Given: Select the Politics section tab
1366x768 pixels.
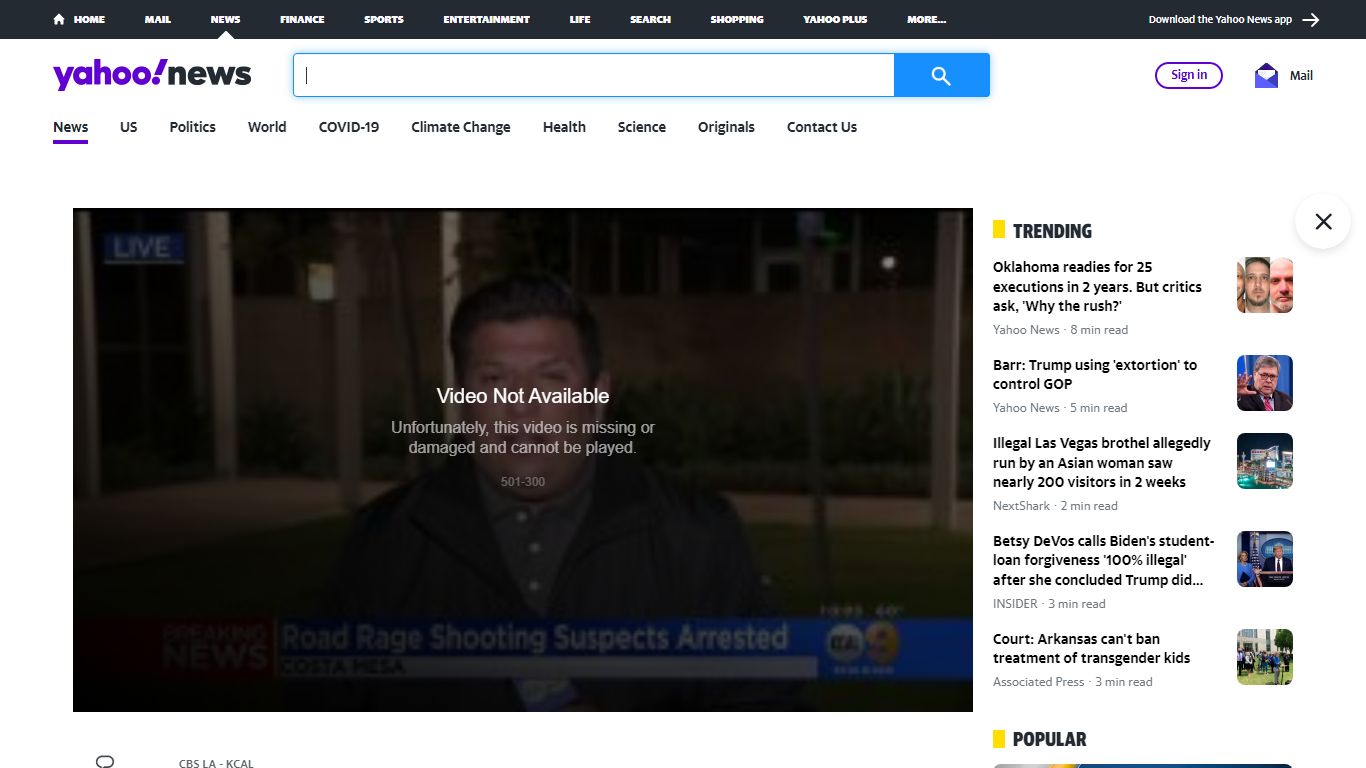Looking at the screenshot, I should 193,127.
